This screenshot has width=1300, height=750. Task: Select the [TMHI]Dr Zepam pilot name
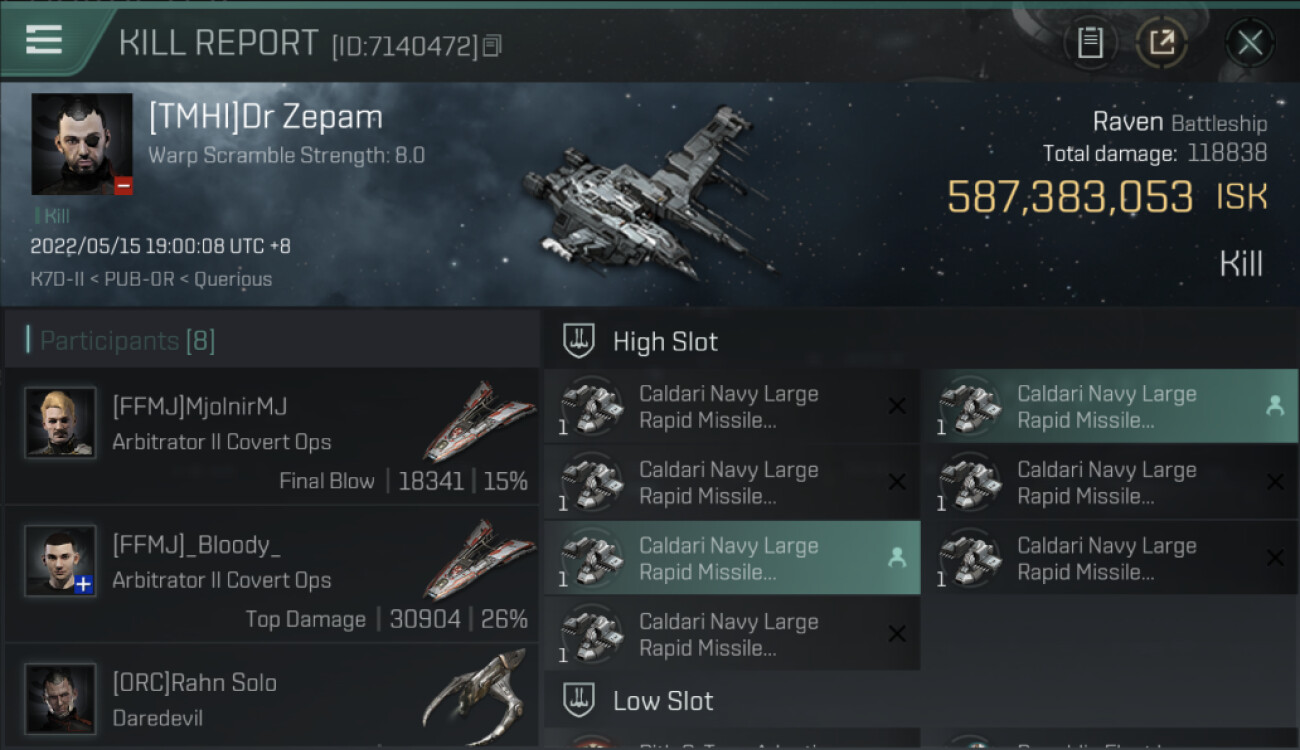click(266, 117)
